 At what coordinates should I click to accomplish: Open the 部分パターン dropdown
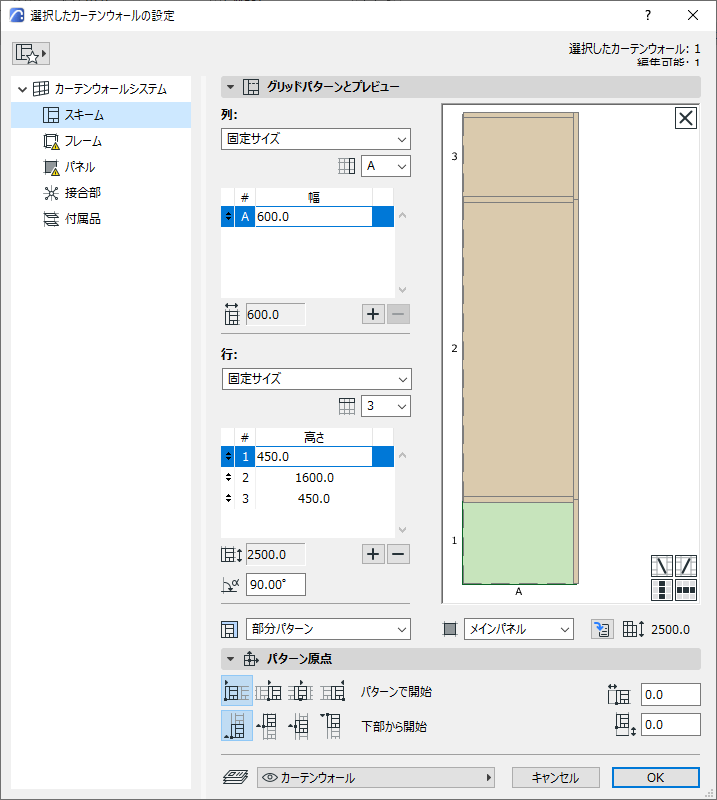(x=329, y=629)
